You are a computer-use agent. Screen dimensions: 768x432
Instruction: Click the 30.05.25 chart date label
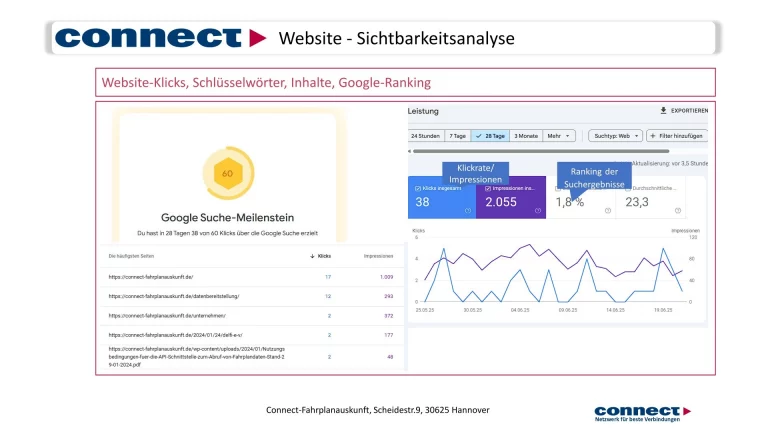tap(473, 310)
